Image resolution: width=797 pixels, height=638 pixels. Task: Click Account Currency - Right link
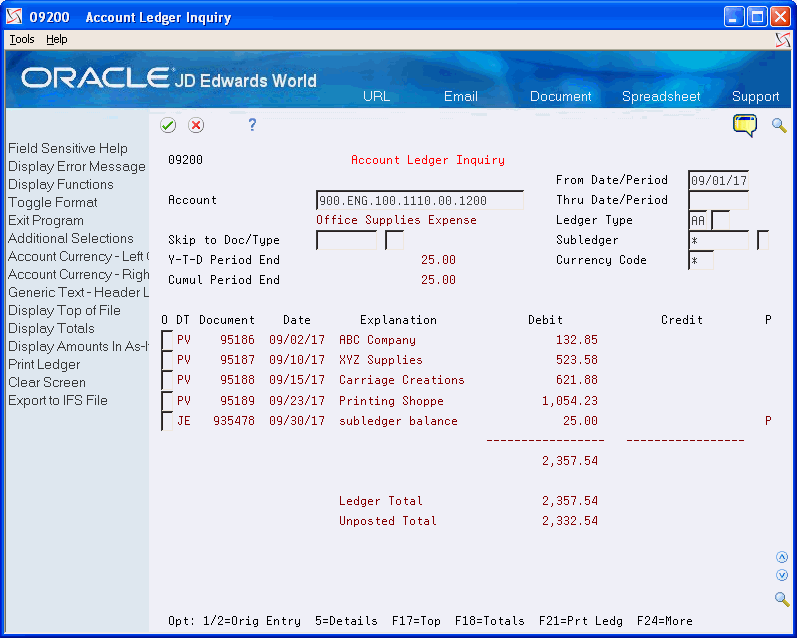(78, 274)
